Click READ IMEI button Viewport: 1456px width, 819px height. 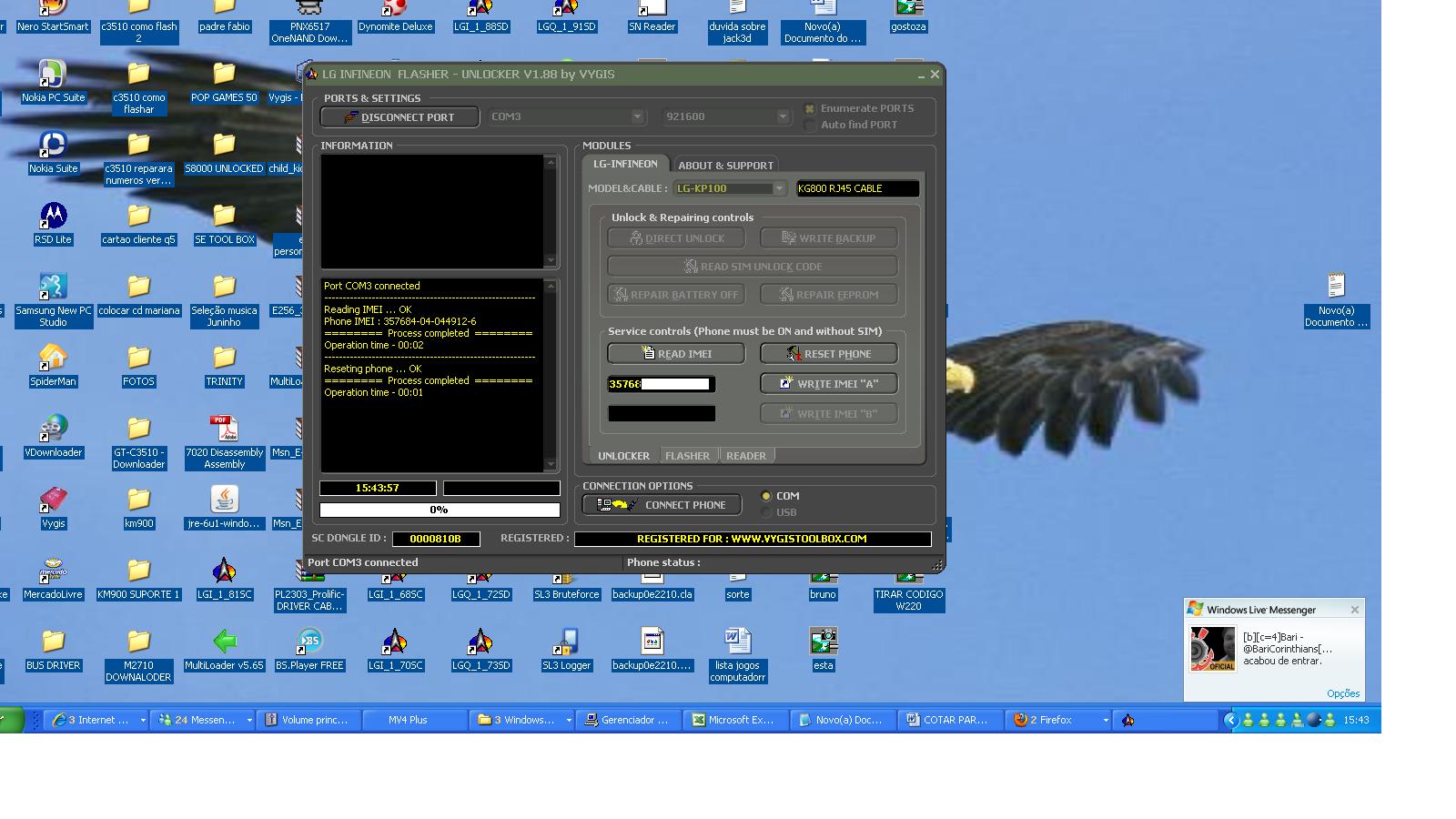tap(676, 353)
